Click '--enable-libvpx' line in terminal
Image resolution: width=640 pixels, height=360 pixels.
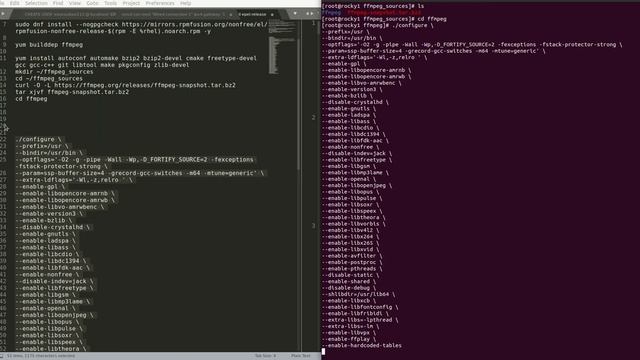click(x=349, y=333)
